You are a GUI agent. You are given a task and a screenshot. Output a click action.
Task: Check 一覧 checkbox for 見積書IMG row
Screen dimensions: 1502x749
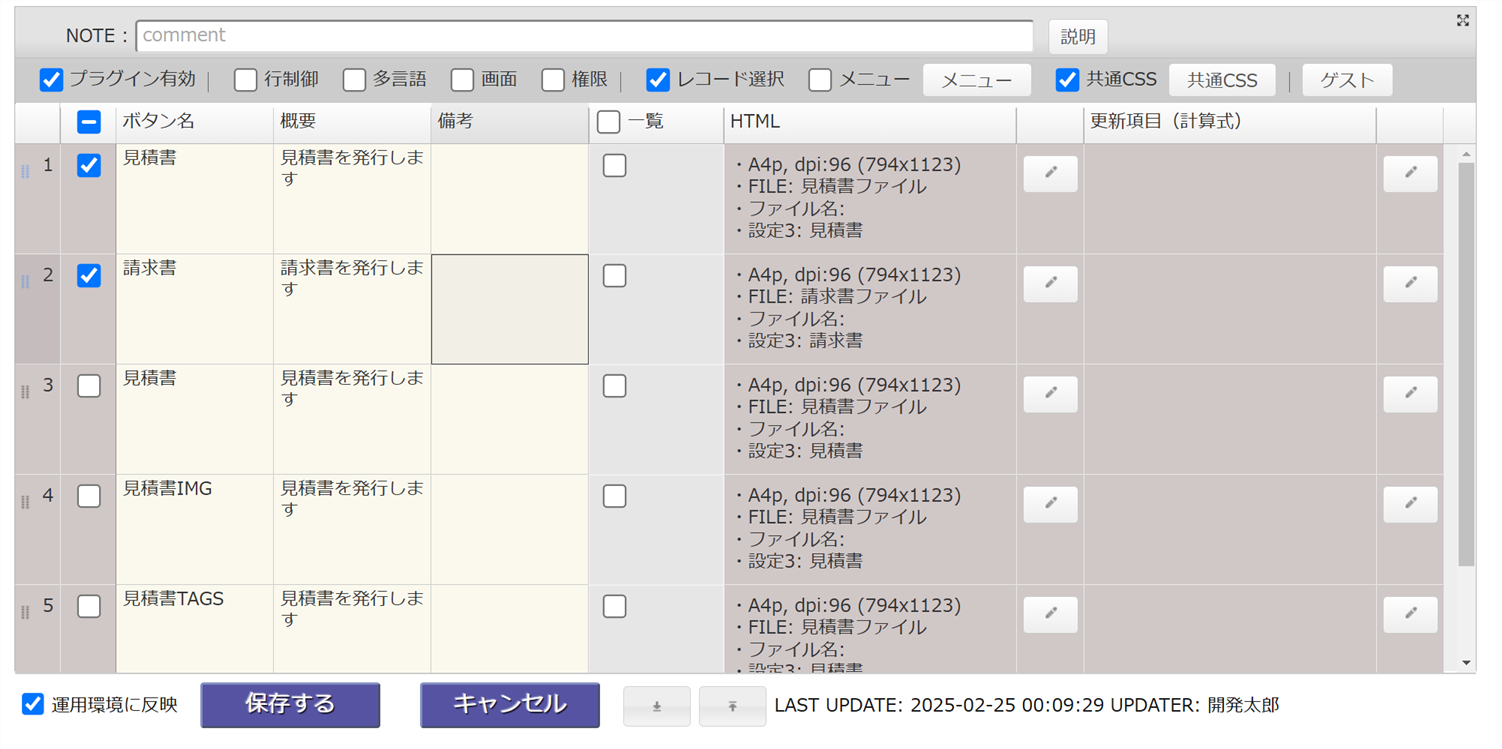615,496
